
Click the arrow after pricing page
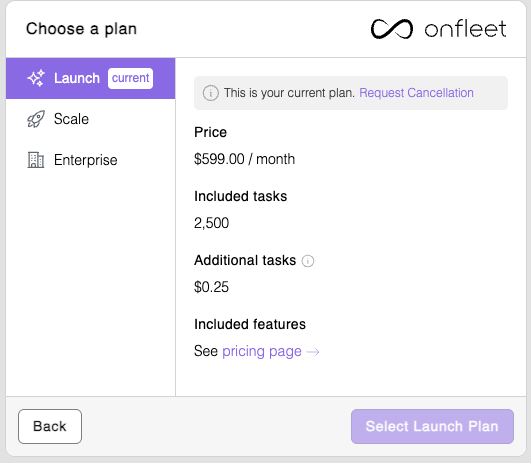(313, 352)
